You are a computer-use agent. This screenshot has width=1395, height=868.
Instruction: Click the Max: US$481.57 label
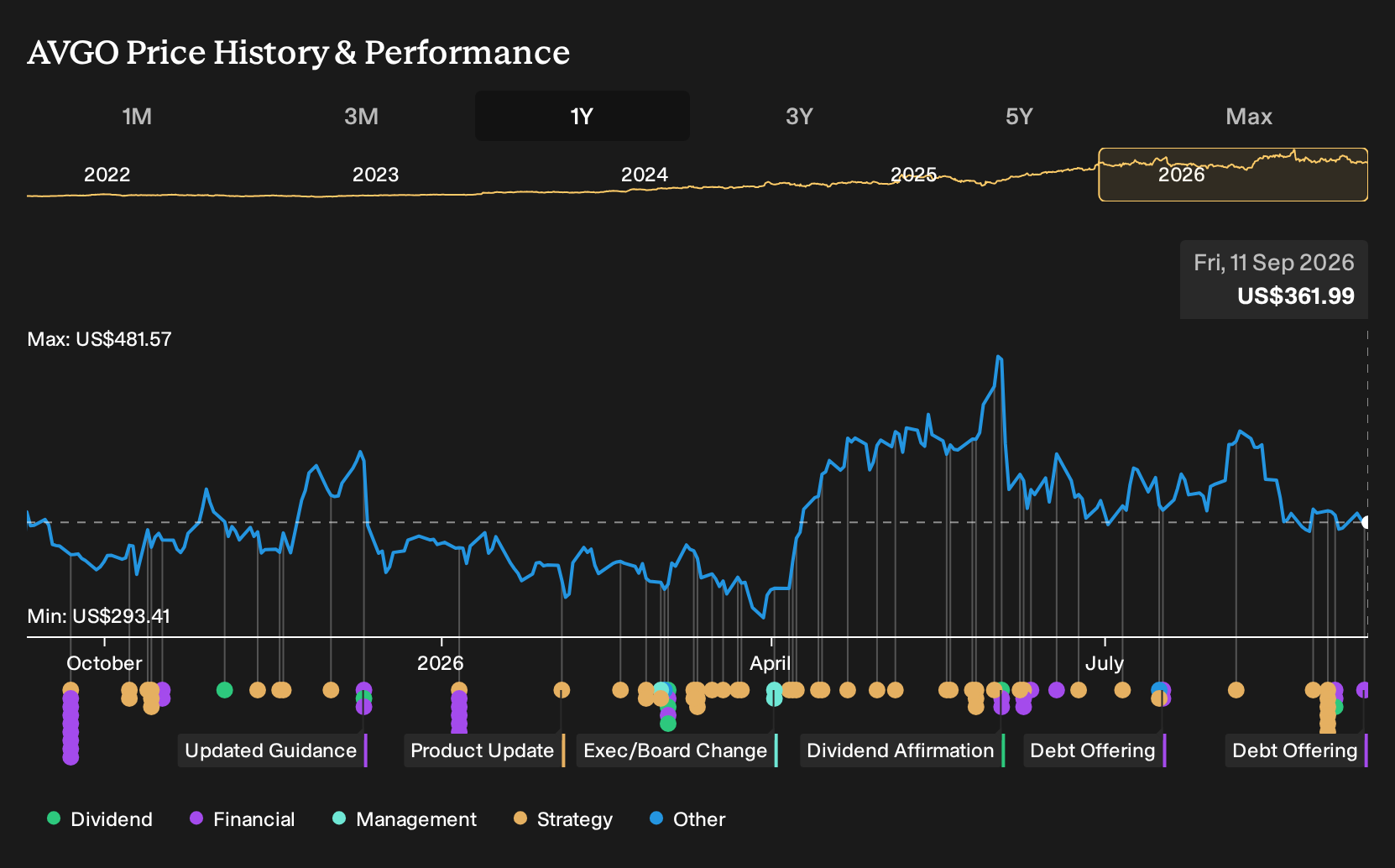click(x=99, y=339)
